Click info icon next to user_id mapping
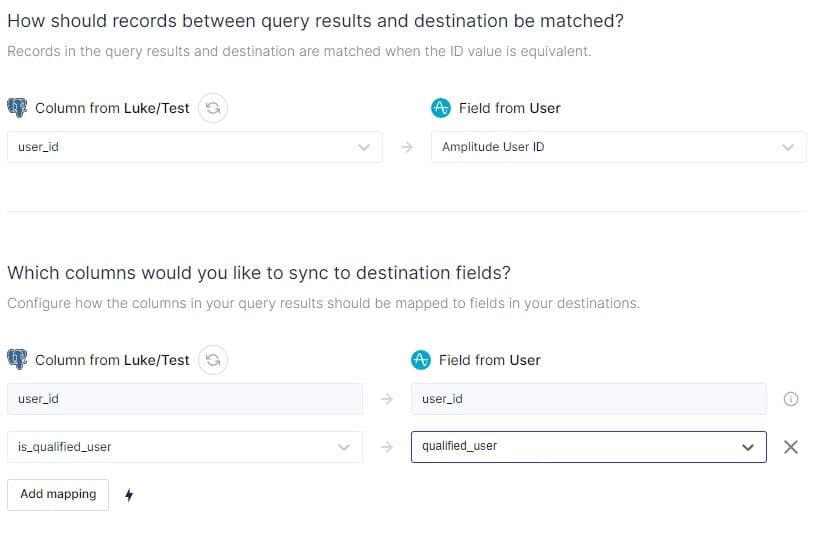This screenshot has width=818, height=540. click(x=790, y=399)
